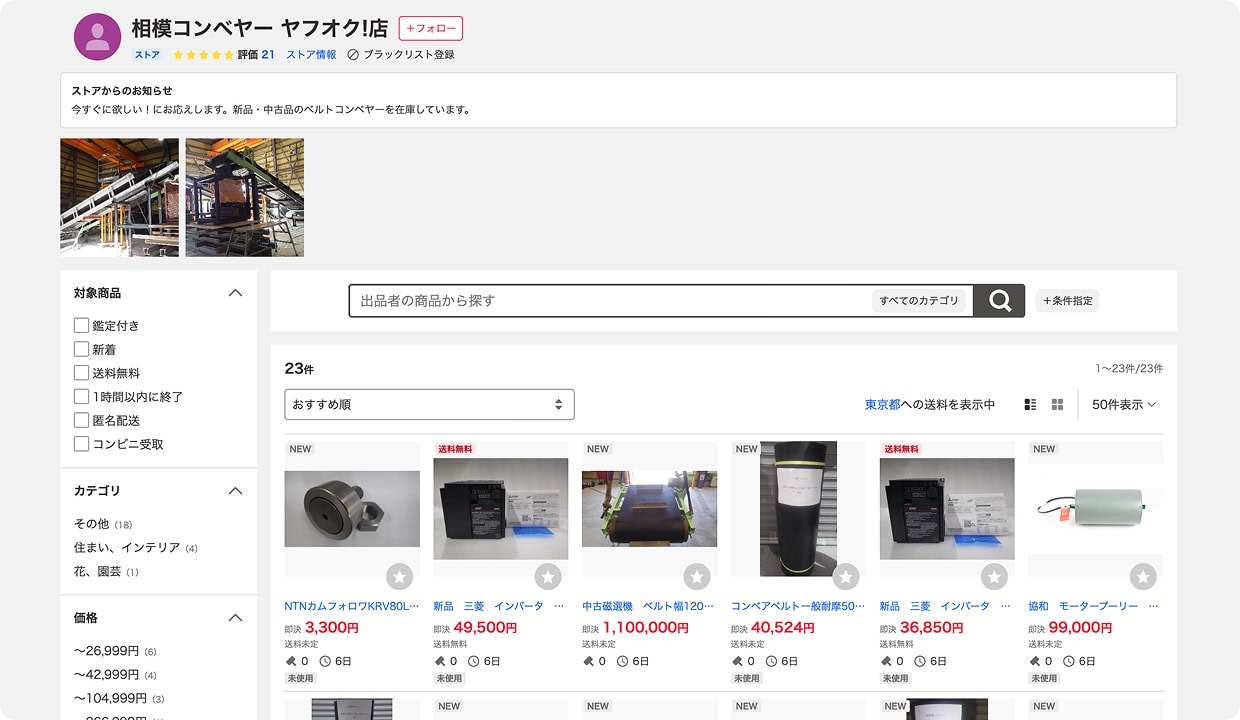Screen dimensions: 1240x720
Task: Star the コンベアベルト 40,524円 item
Action: [846, 576]
